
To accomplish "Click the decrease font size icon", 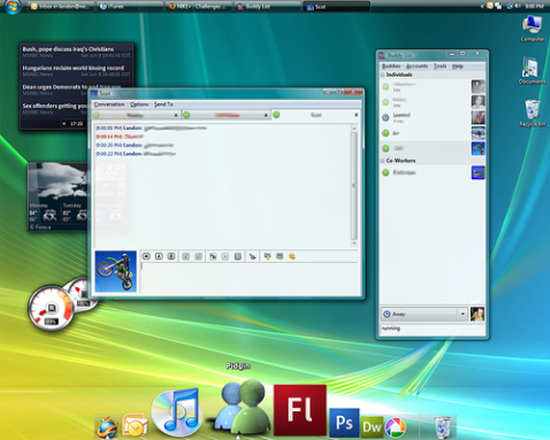I will tap(198, 256).
